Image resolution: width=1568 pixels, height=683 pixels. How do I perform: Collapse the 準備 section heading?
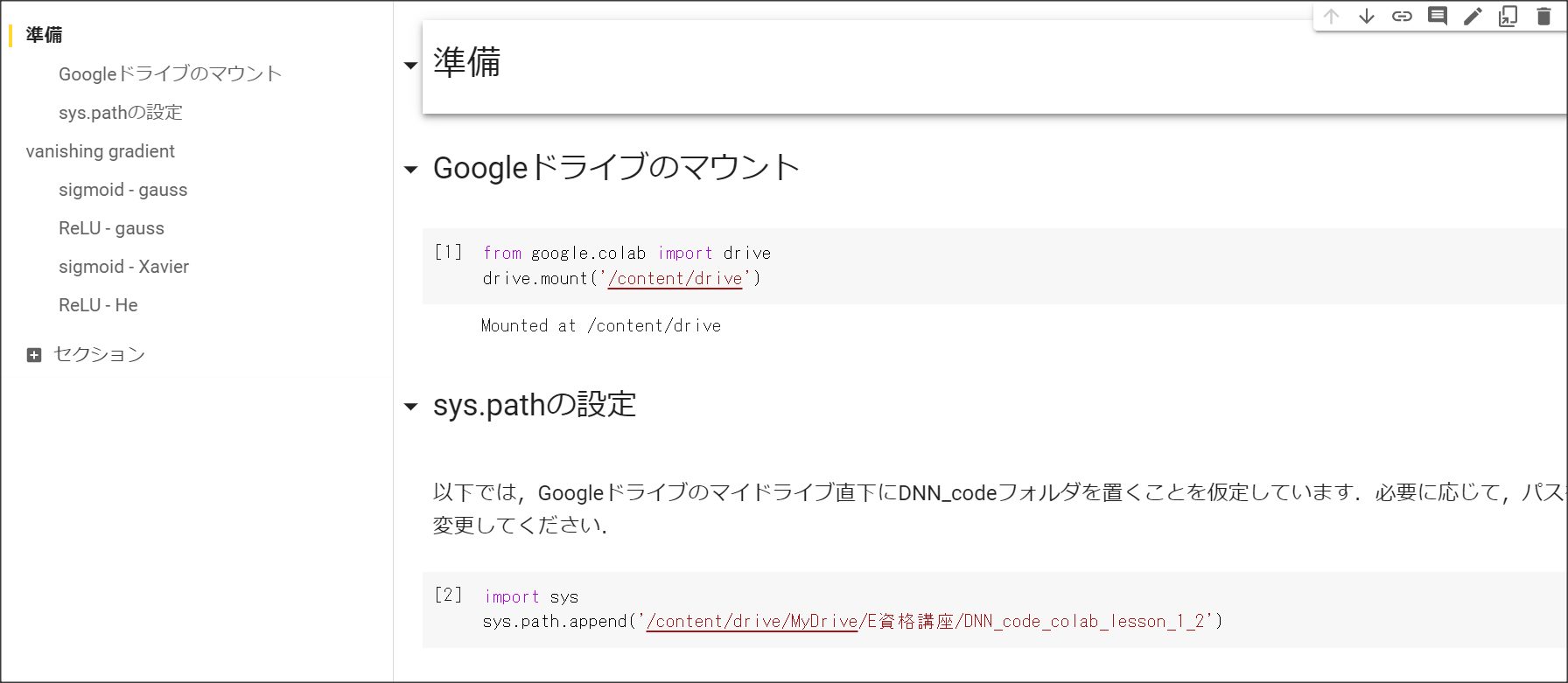pos(410,66)
